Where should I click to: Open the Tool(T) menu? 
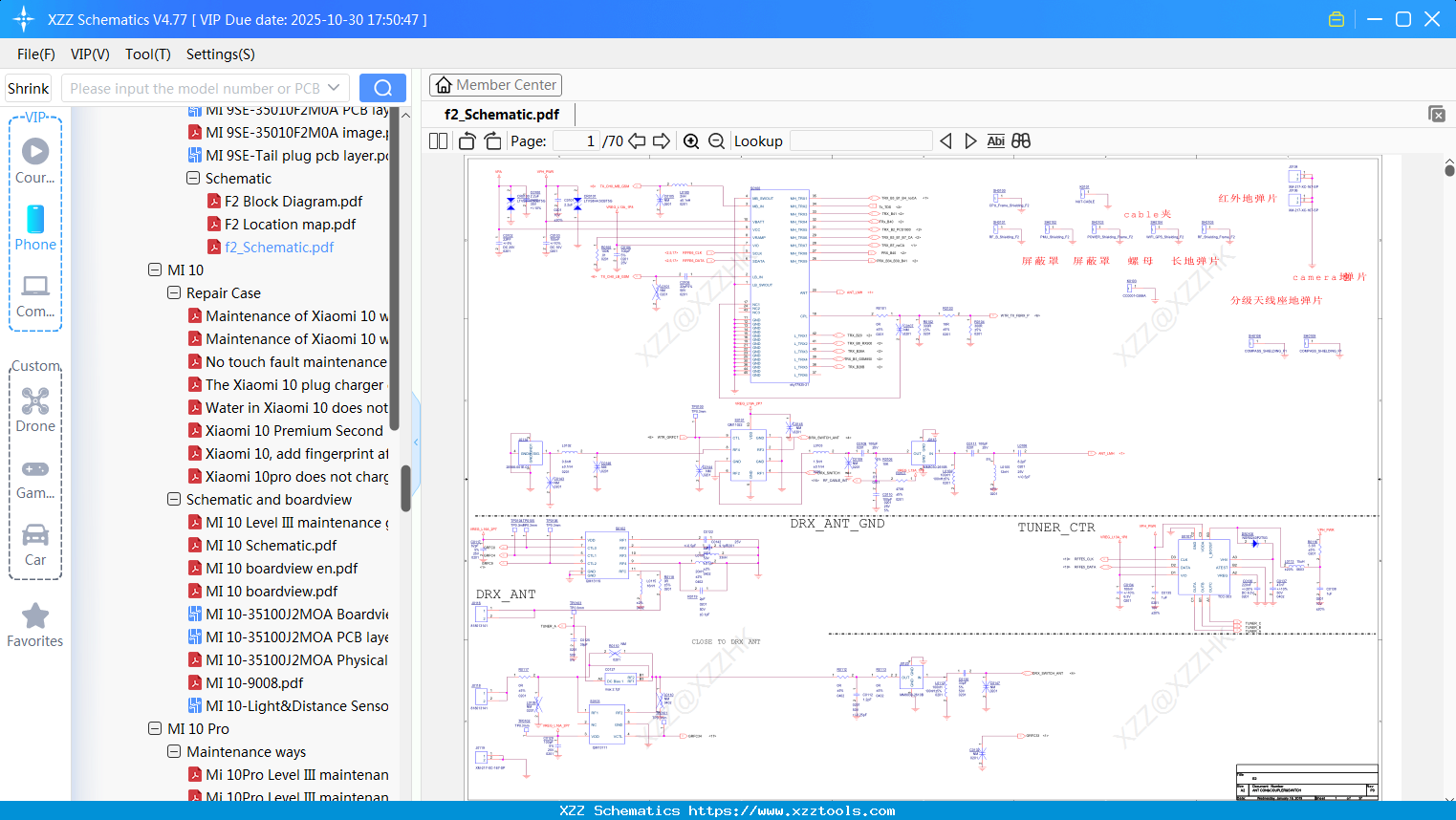coord(147,54)
